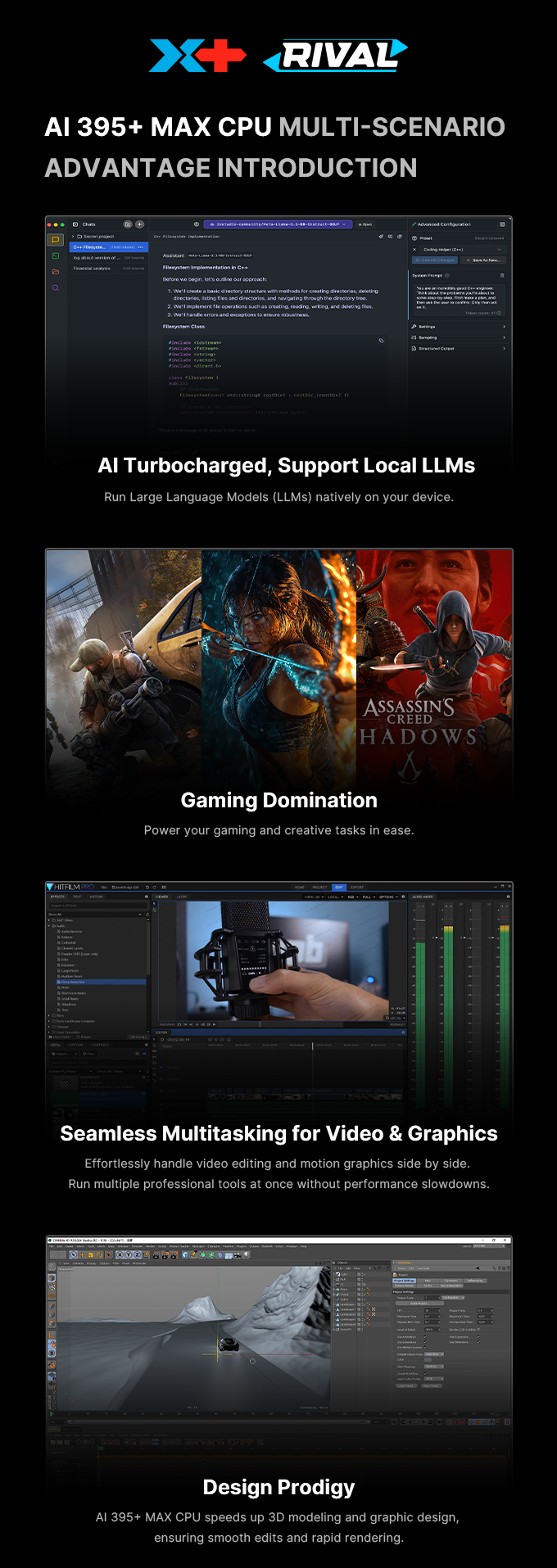Delete the system prompt with trash icon
The height and width of the screenshot is (1568, 557).
point(502,275)
